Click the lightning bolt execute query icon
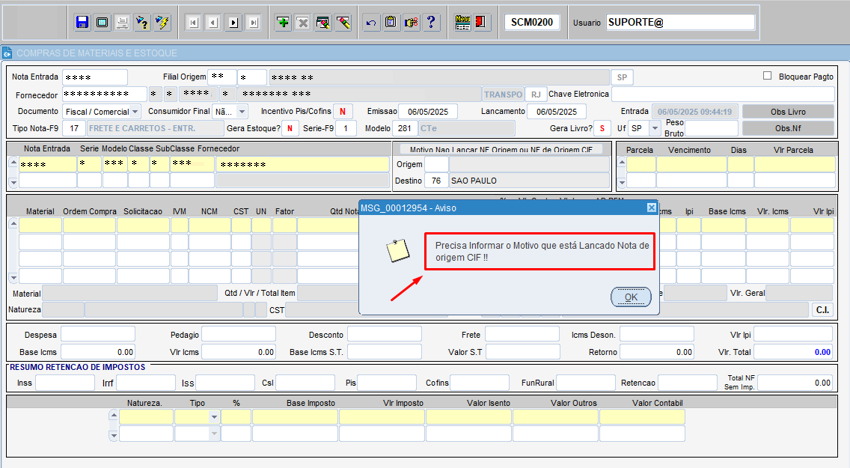 pyautogui.click(x=162, y=22)
